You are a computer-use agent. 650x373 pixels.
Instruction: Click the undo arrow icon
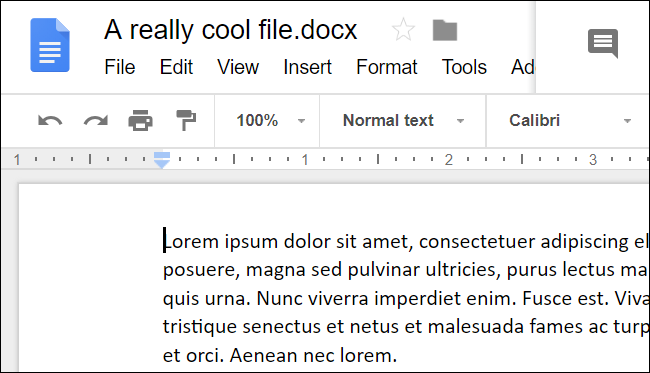point(50,121)
